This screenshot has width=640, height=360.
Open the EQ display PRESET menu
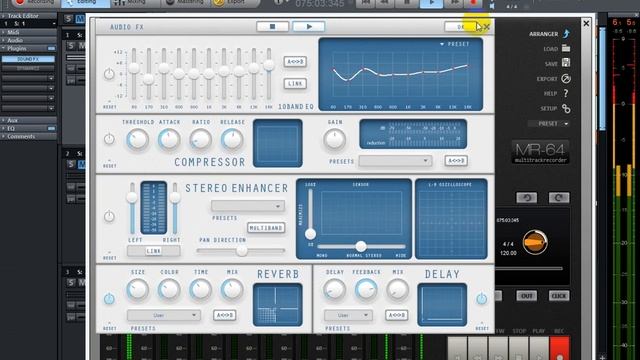[455, 44]
